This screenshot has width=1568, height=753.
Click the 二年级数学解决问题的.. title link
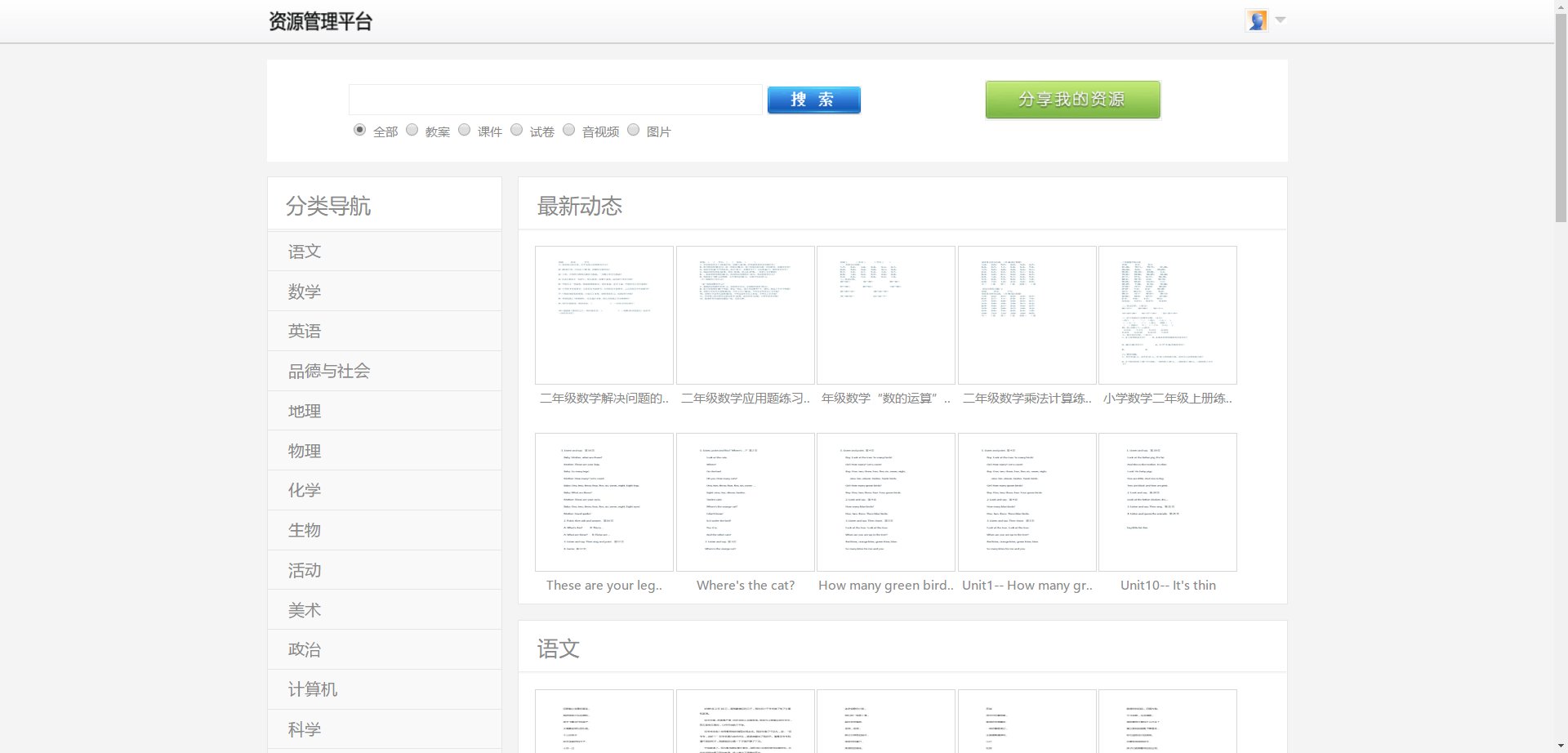pyautogui.click(x=604, y=399)
